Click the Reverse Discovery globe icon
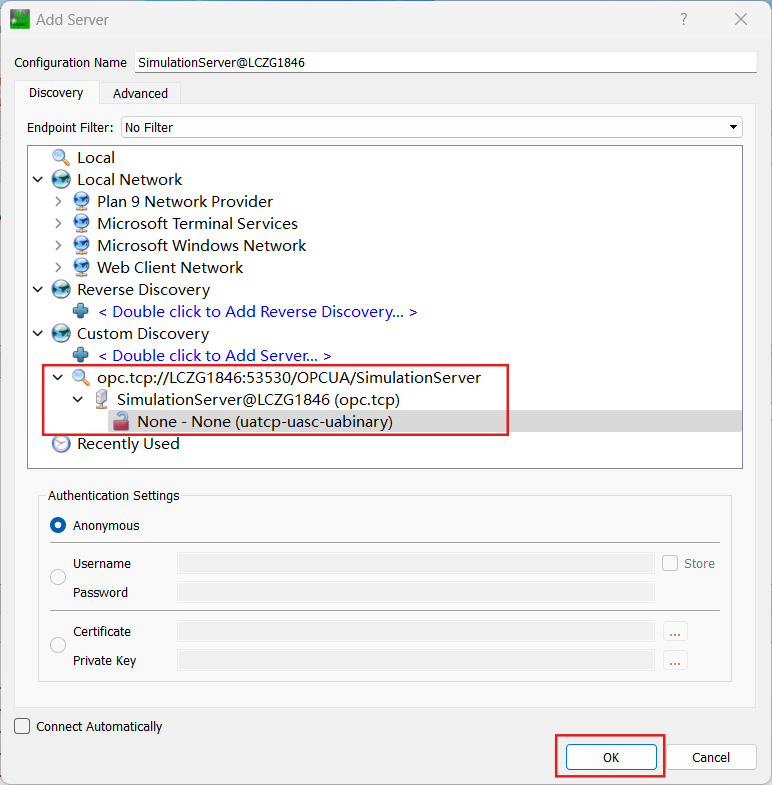This screenshot has height=785, width=772. pyautogui.click(x=61, y=290)
